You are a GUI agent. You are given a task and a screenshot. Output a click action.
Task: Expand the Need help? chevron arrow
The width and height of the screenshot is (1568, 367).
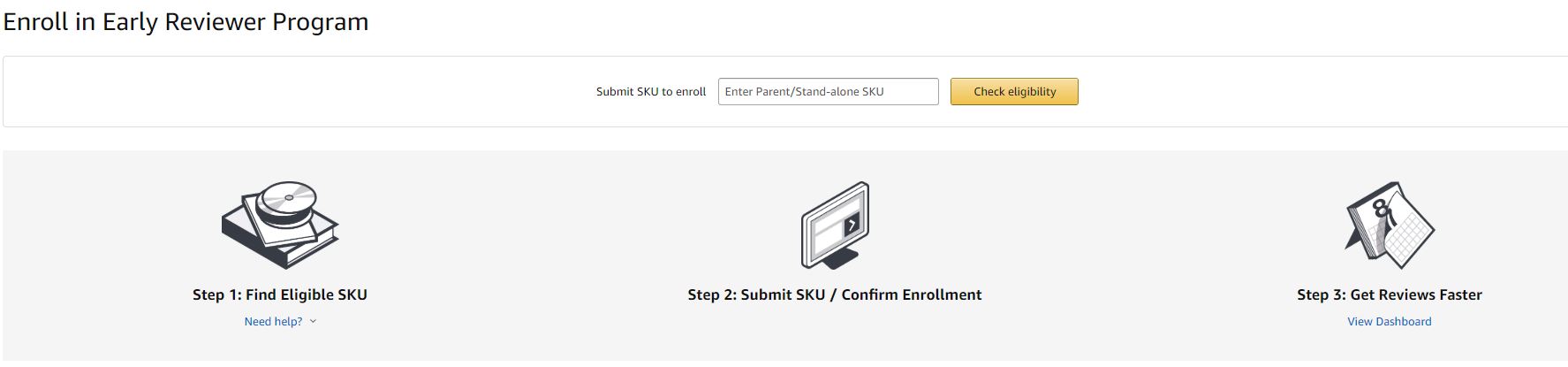click(313, 322)
